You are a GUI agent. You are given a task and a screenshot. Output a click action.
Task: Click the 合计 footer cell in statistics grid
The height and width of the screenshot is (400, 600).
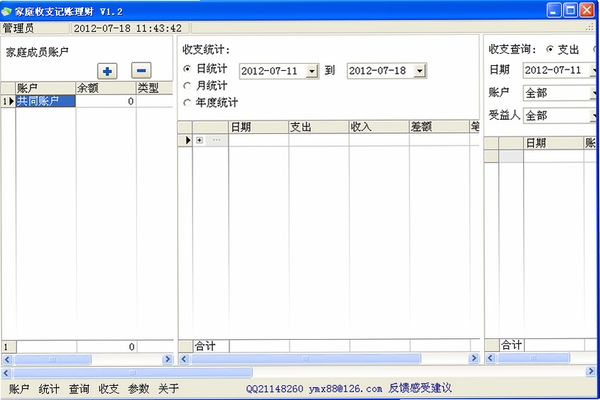coord(211,346)
